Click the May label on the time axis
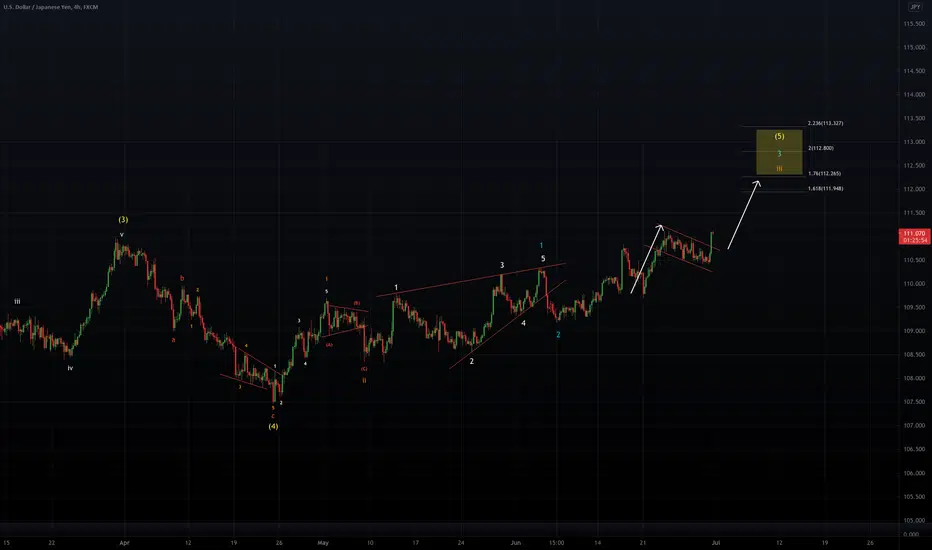The image size is (932, 550). (323, 543)
